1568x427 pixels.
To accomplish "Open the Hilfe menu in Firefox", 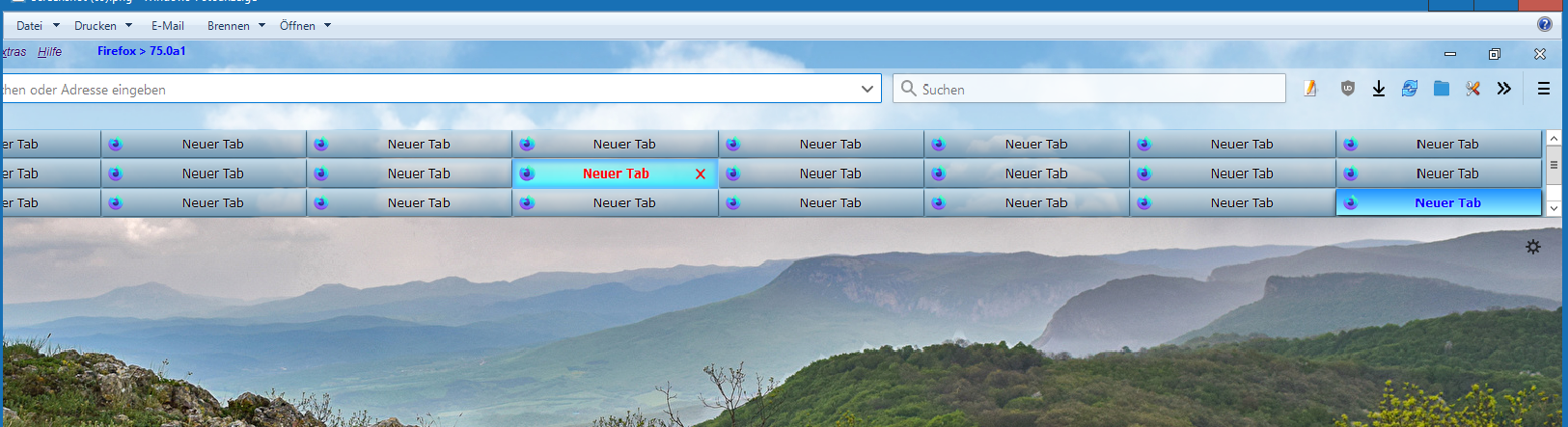I will pyautogui.click(x=49, y=52).
